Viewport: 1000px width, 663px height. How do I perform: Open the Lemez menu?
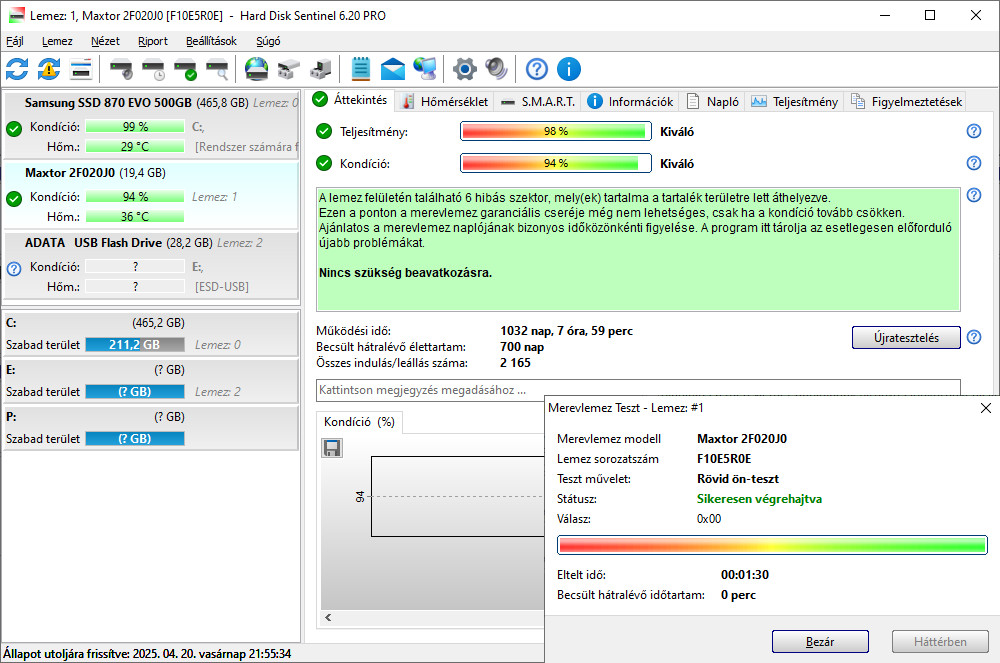57,41
